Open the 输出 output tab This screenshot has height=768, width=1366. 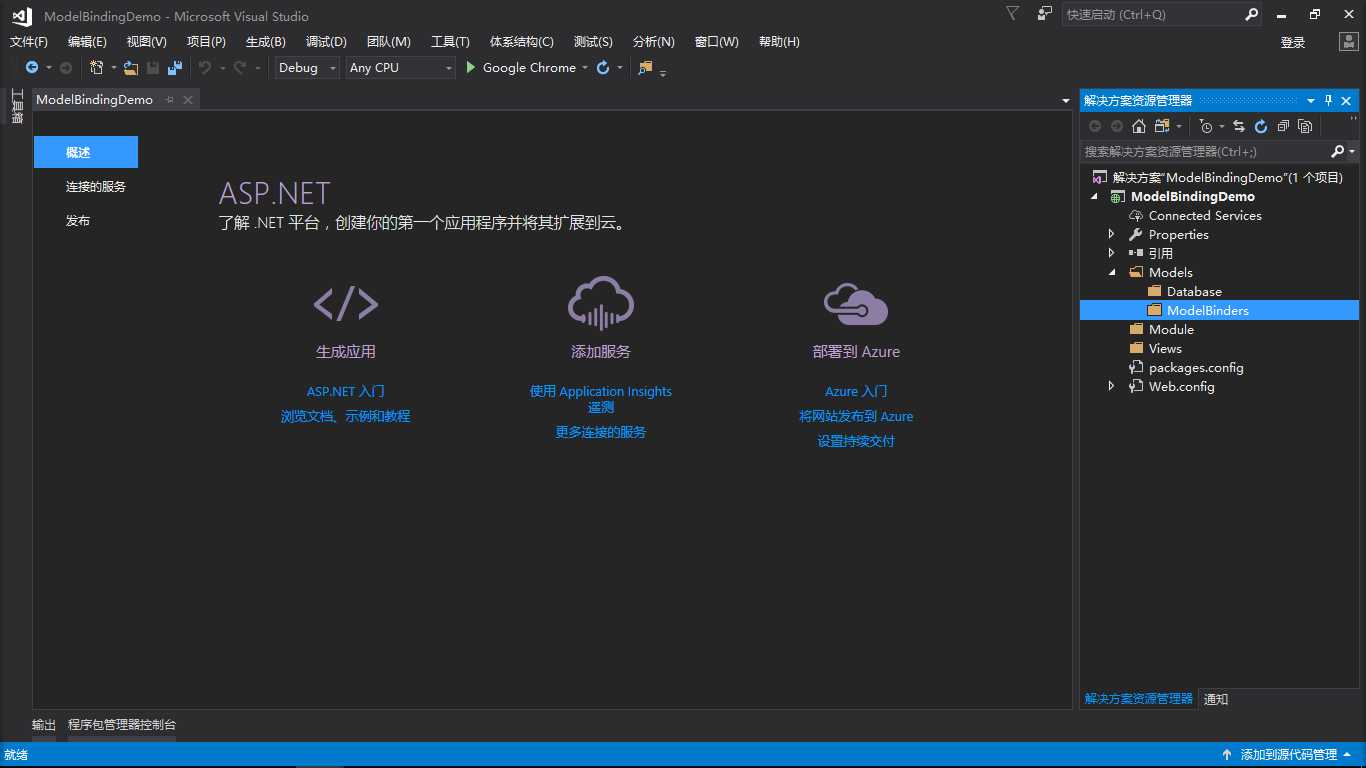tap(44, 725)
